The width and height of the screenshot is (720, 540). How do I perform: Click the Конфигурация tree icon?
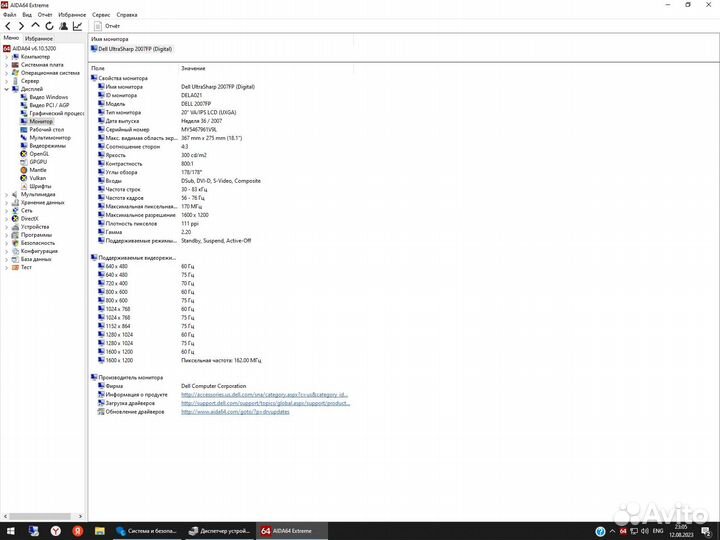pyautogui.click(x=15, y=251)
